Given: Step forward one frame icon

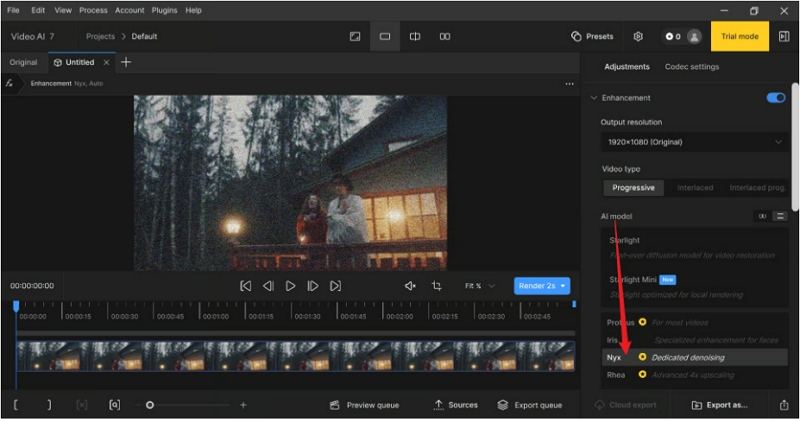Looking at the screenshot, I should pos(313,286).
